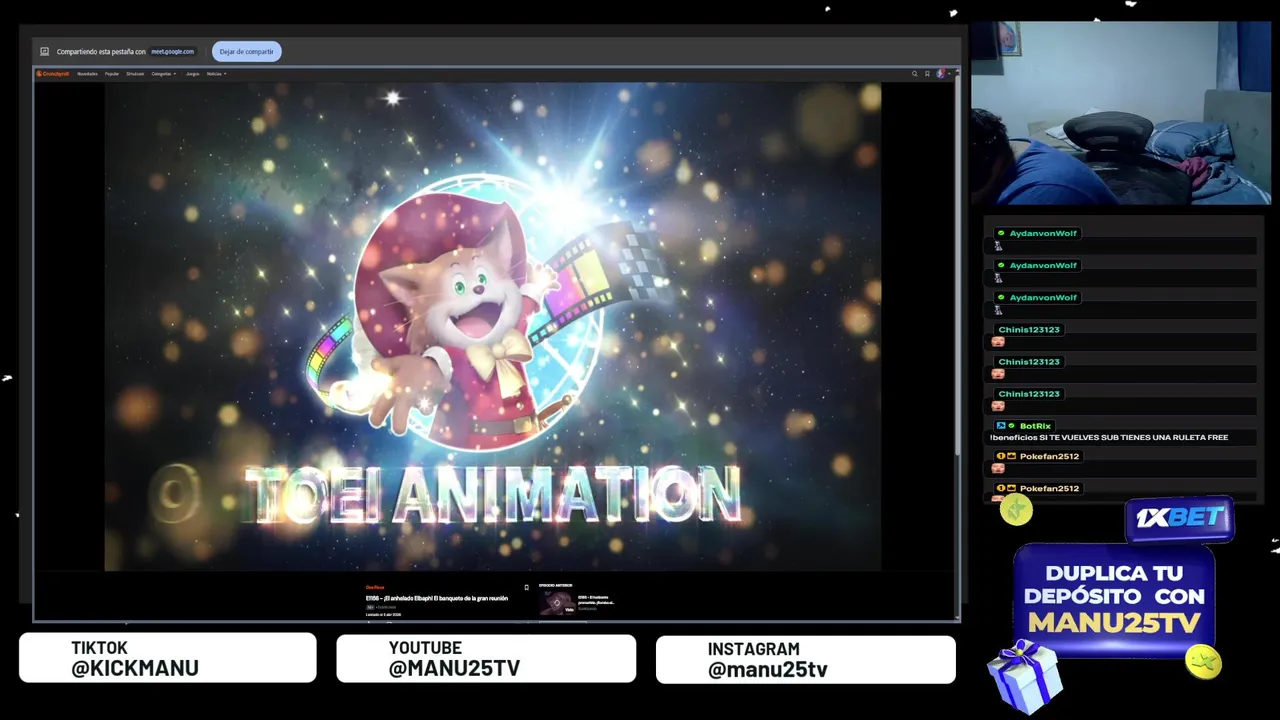1280x720 pixels.
Task: Click the Crunchyroll search icon
Action: (914, 74)
